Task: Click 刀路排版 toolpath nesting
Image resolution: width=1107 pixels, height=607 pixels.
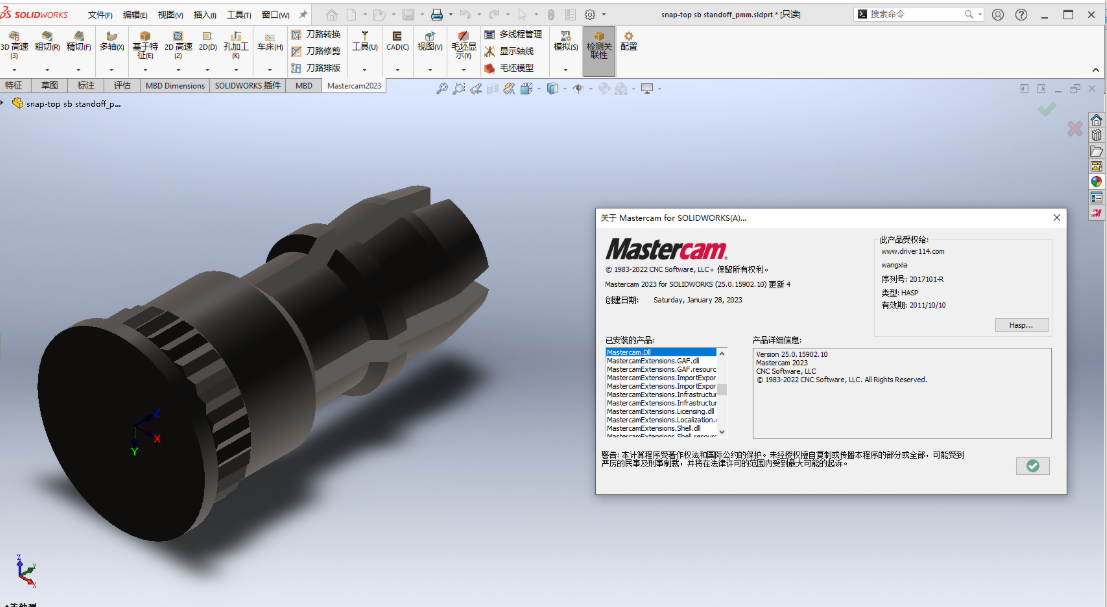Action: pyautogui.click(x=316, y=68)
